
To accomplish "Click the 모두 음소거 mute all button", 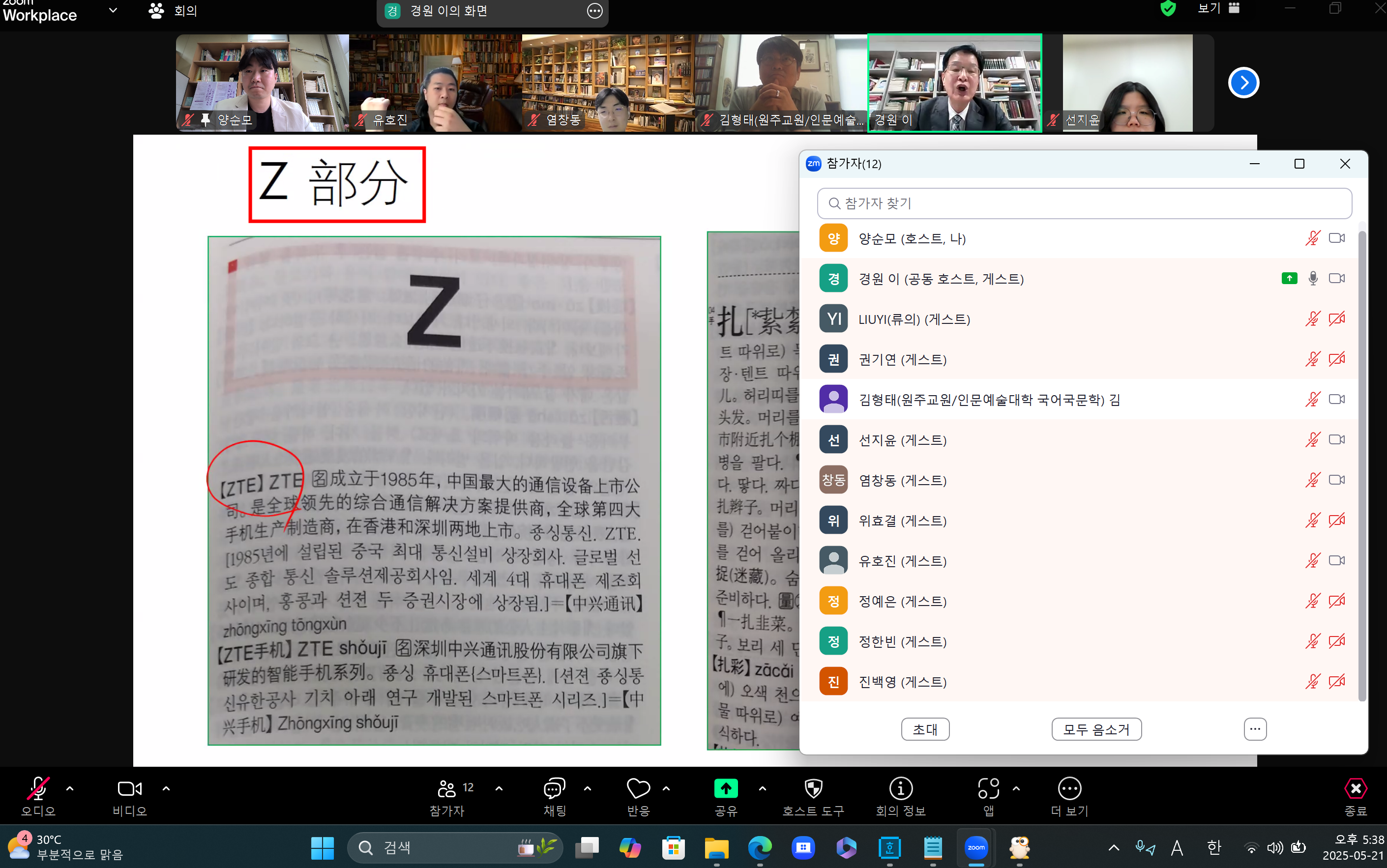I will [1096, 729].
